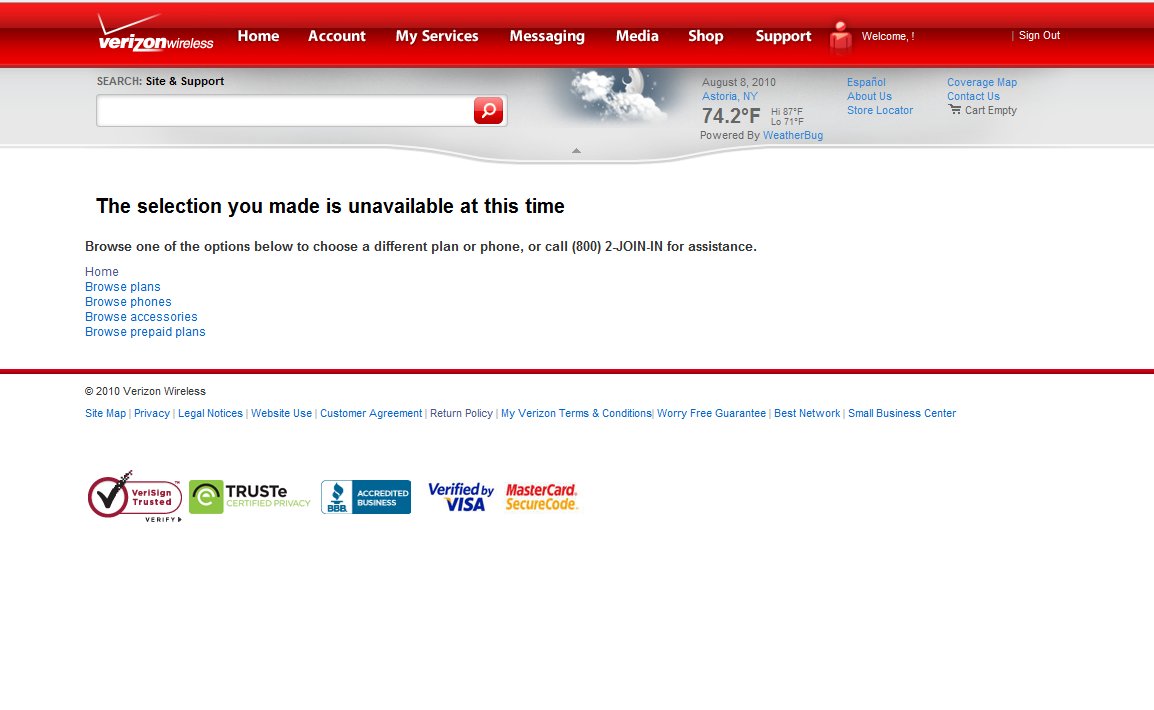Open the Coverage Map link
1154x710 pixels.
click(x=982, y=82)
